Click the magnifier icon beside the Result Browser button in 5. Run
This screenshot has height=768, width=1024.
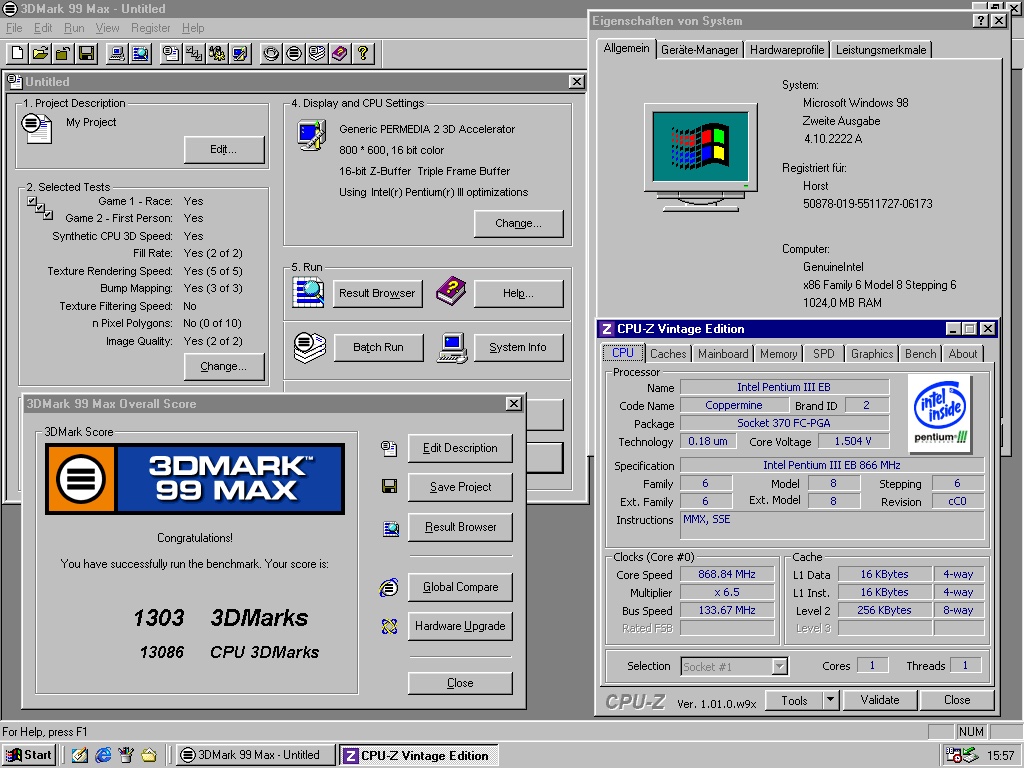308,293
